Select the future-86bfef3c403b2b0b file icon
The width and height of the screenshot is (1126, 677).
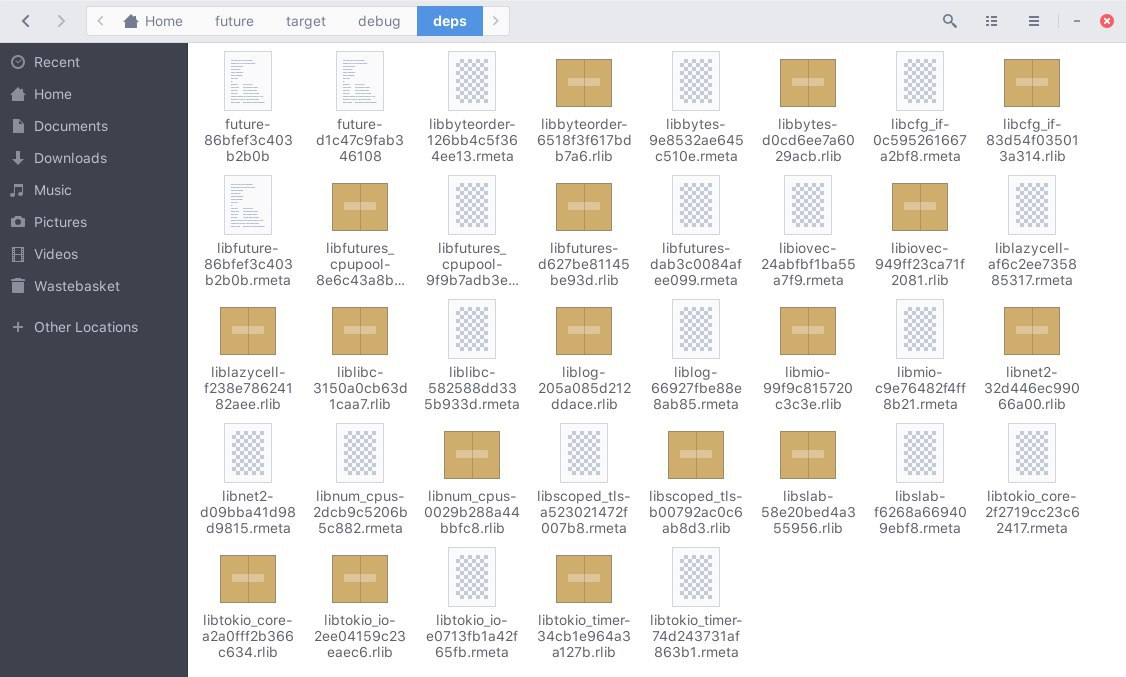[x=248, y=81]
